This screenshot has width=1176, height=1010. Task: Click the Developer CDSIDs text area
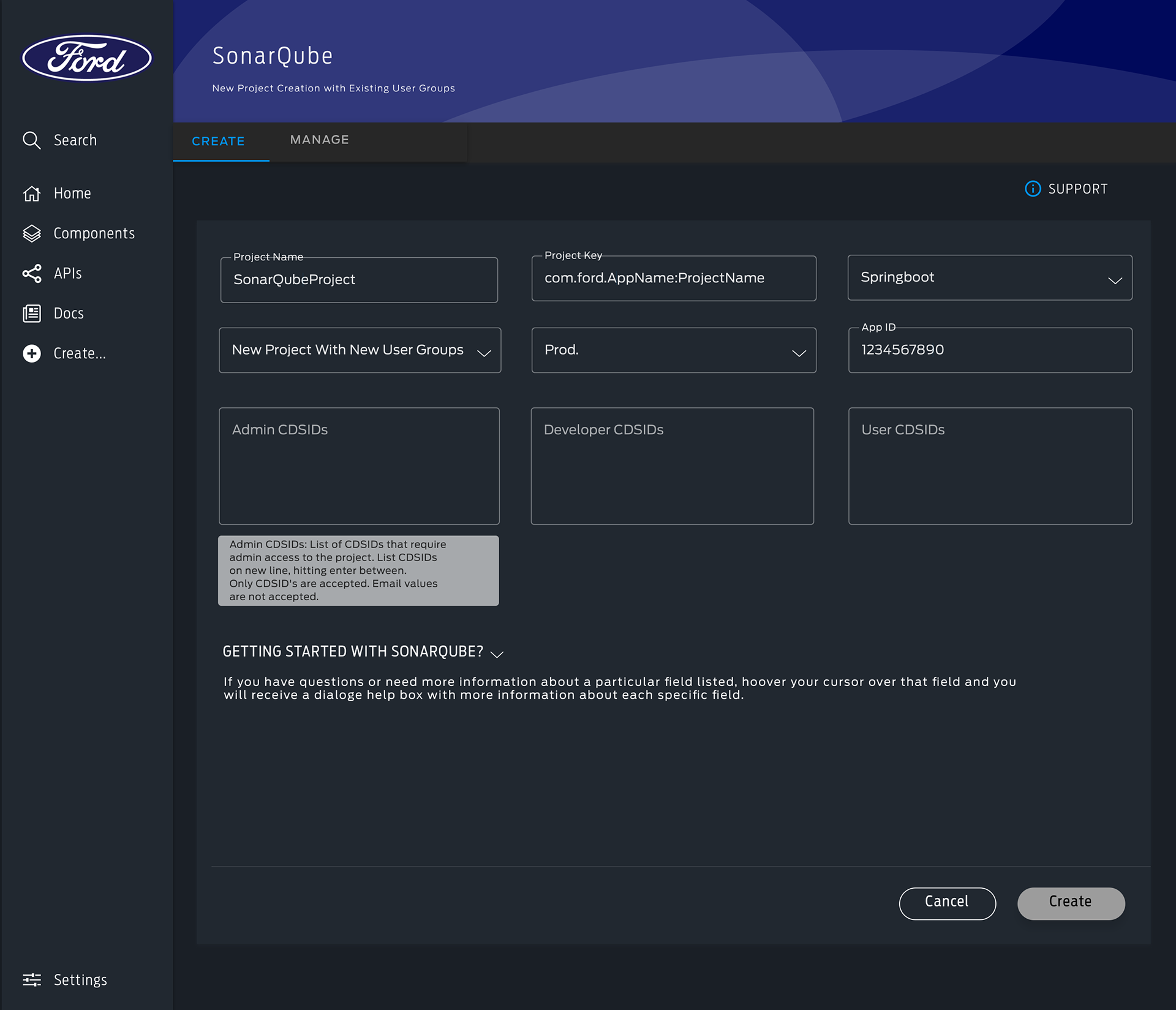[672, 466]
